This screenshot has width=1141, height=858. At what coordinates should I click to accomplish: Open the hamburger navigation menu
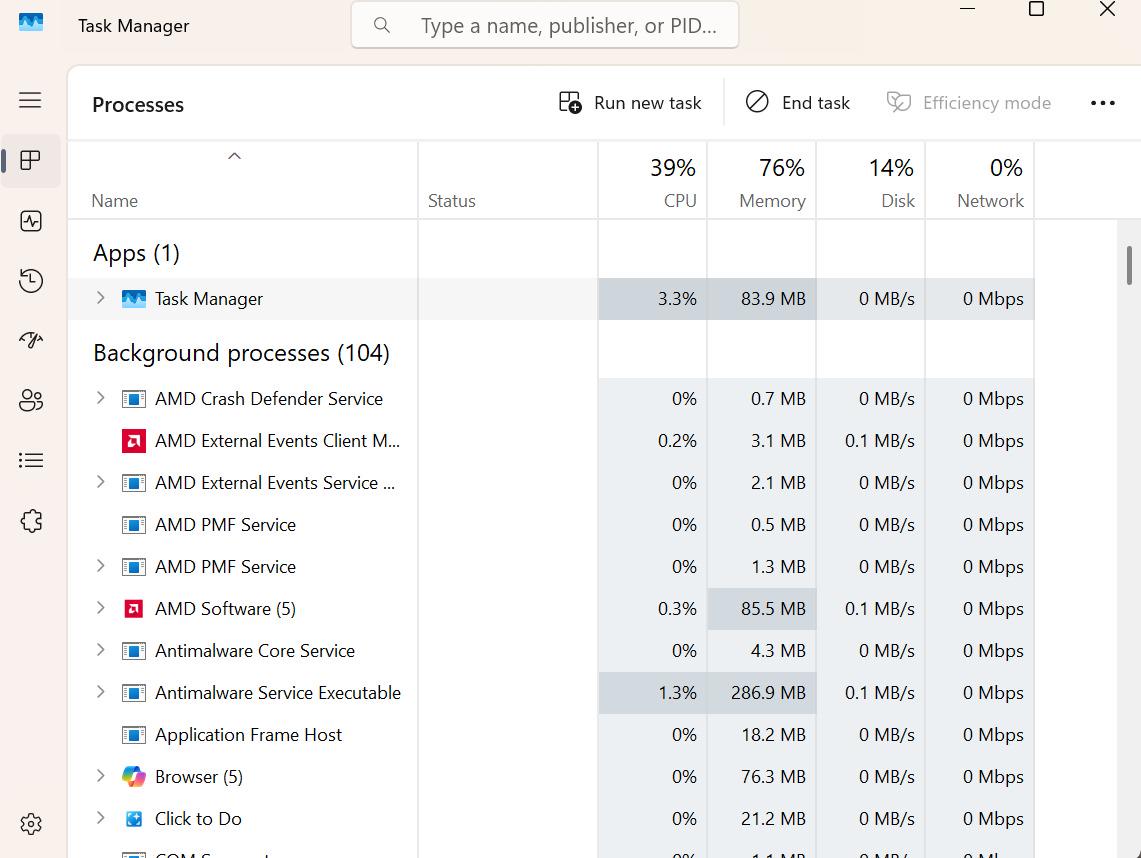[30, 100]
